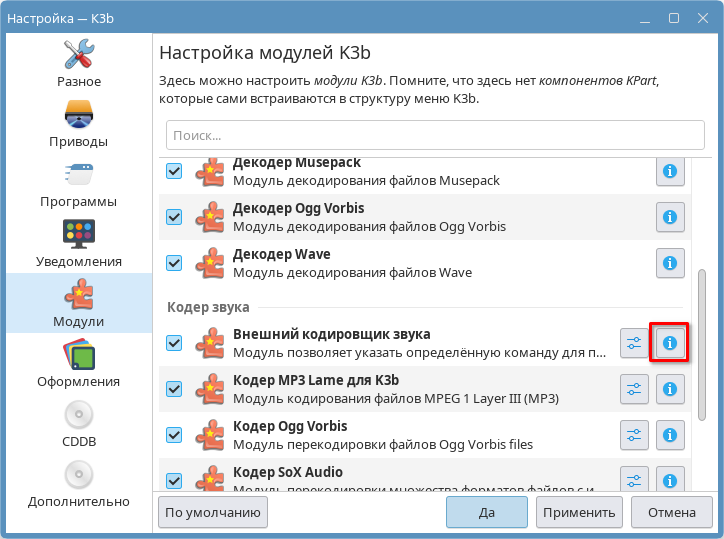Configure the Кодер Ogg Vorbis module
This screenshot has height=539, width=724.
(x=634, y=435)
